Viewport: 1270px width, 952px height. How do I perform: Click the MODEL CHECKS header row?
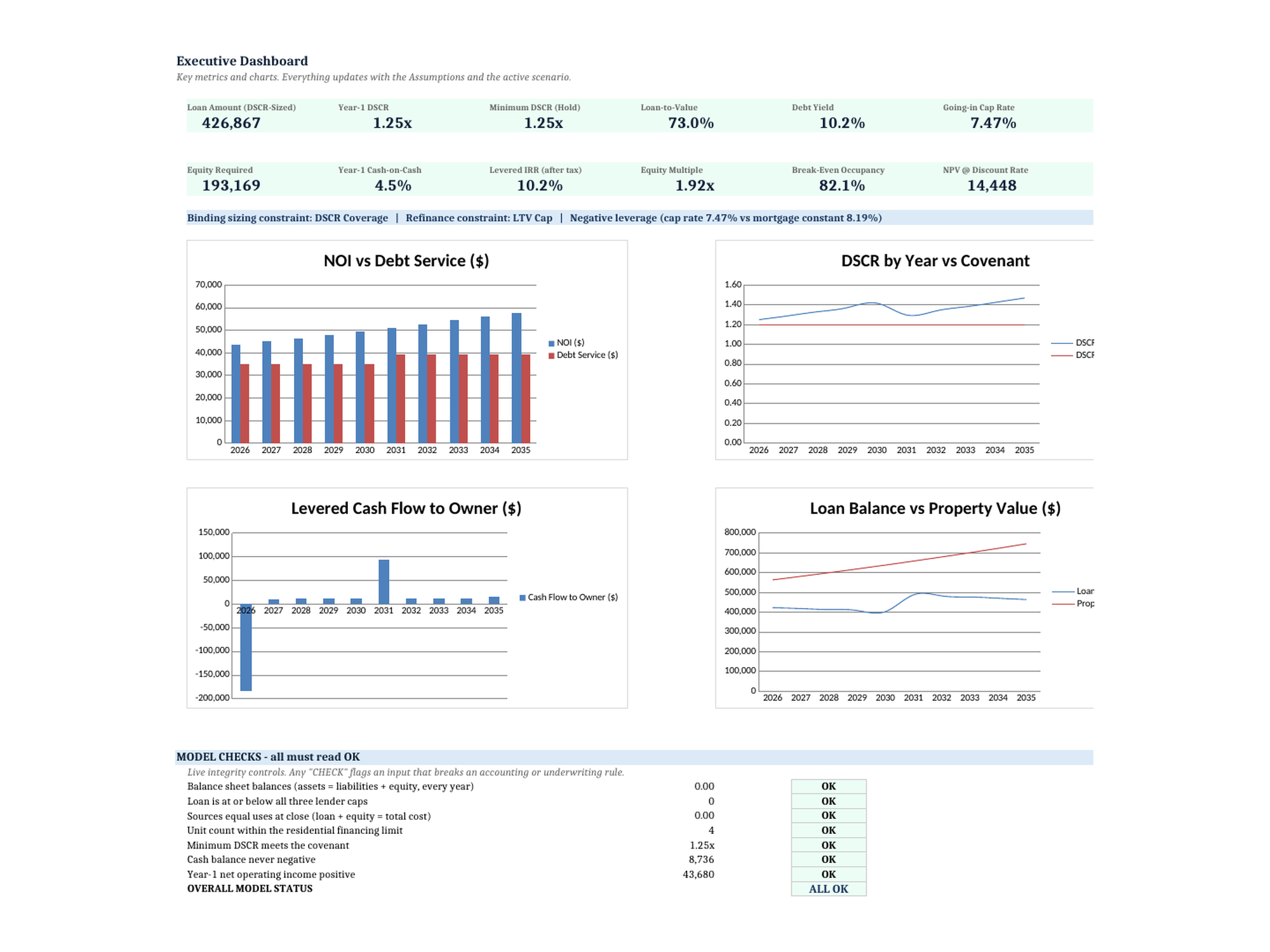pyautogui.click(x=634, y=757)
